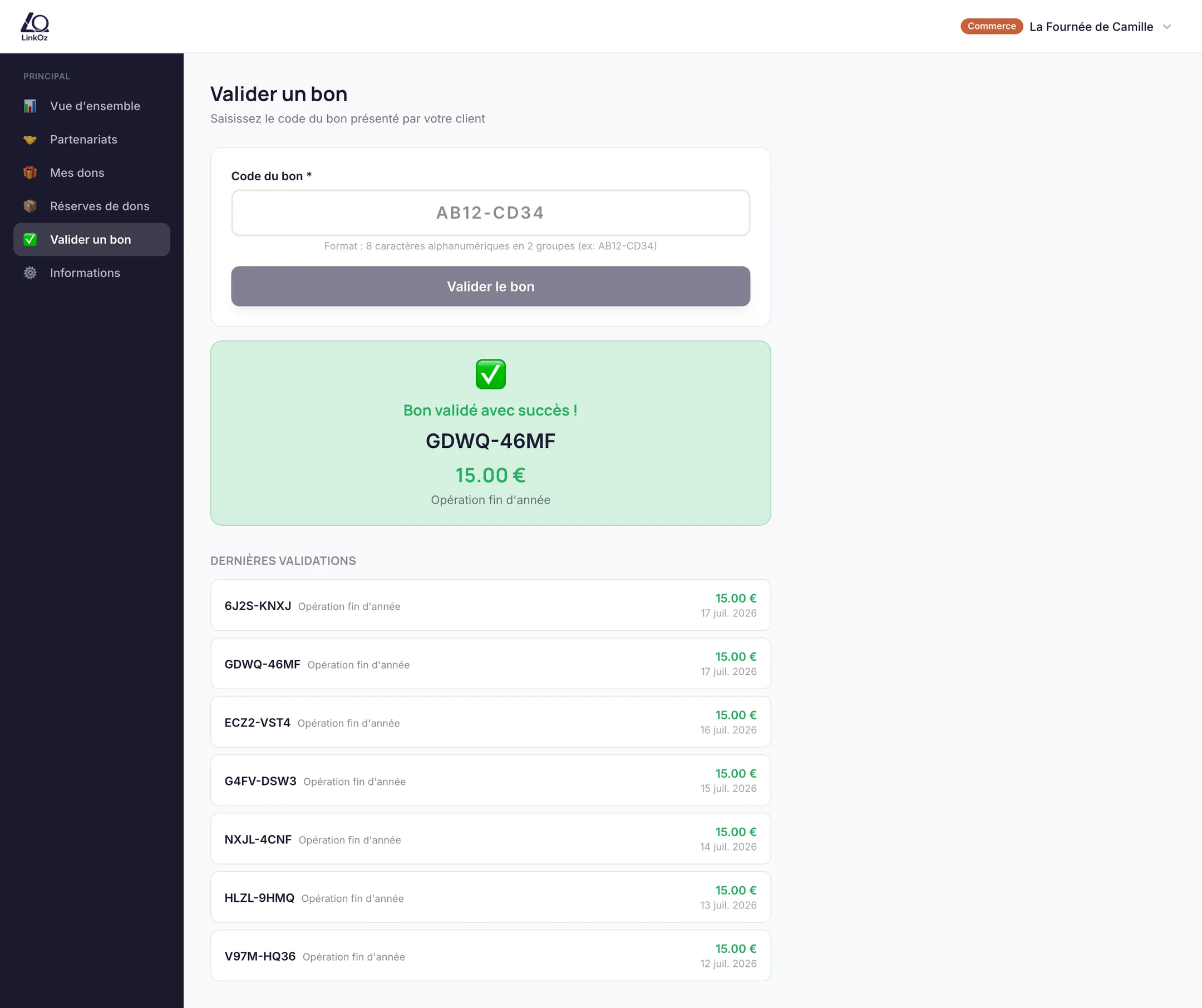This screenshot has height=1008, width=1202.
Task: Click the handshake icon next to Partenariats
Action: pyautogui.click(x=29, y=140)
